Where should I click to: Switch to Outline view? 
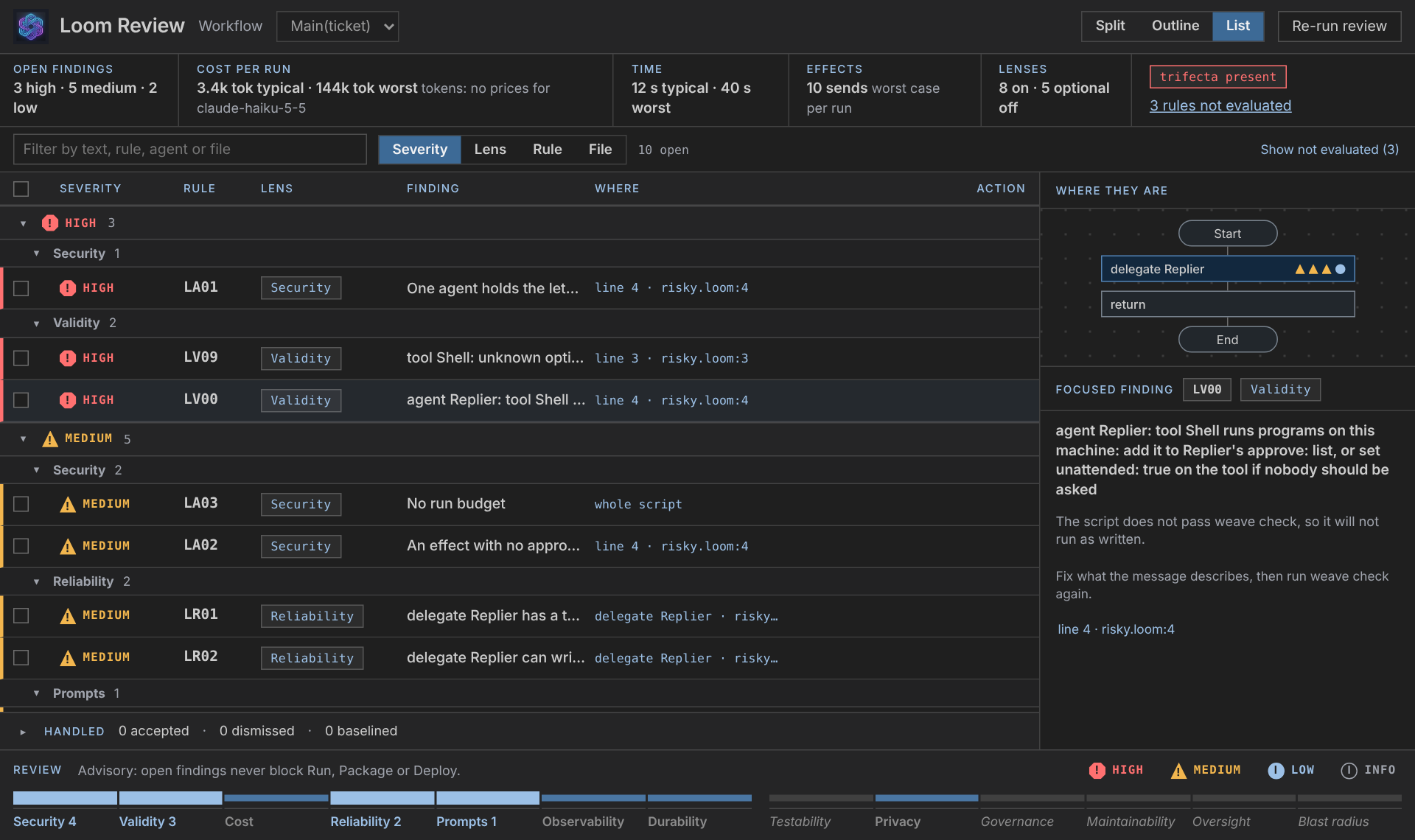(x=1175, y=26)
